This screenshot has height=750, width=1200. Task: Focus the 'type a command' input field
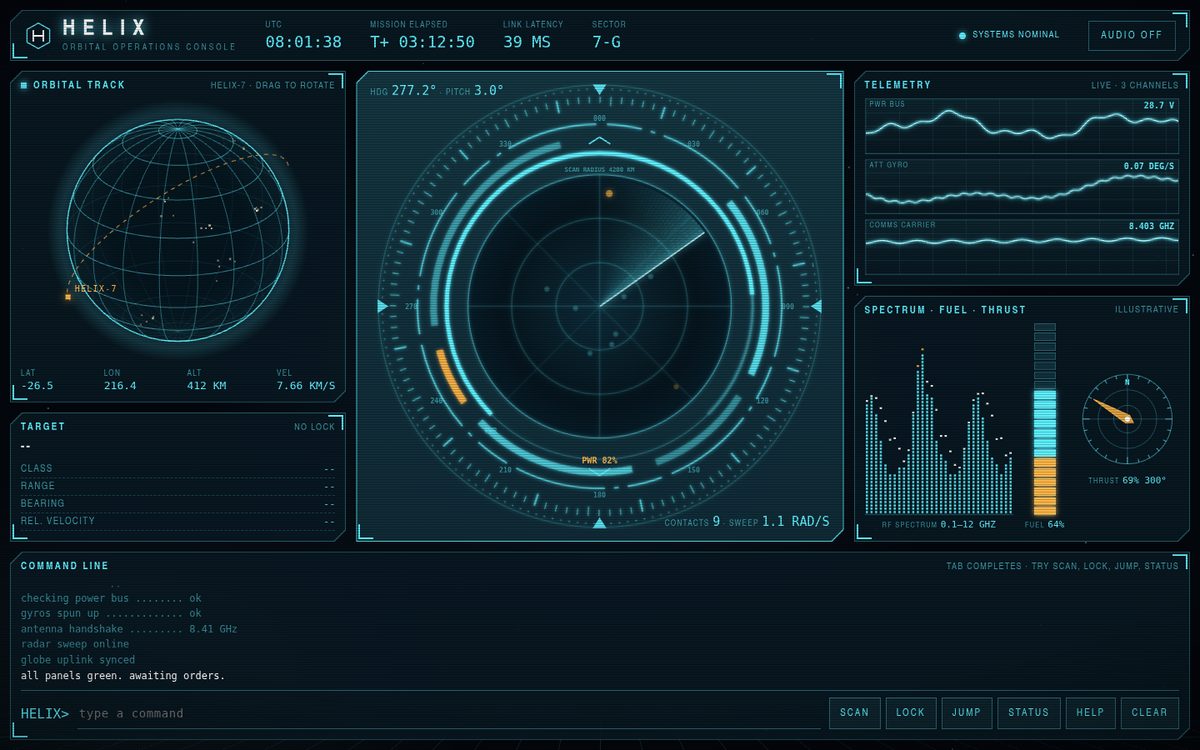pos(448,713)
